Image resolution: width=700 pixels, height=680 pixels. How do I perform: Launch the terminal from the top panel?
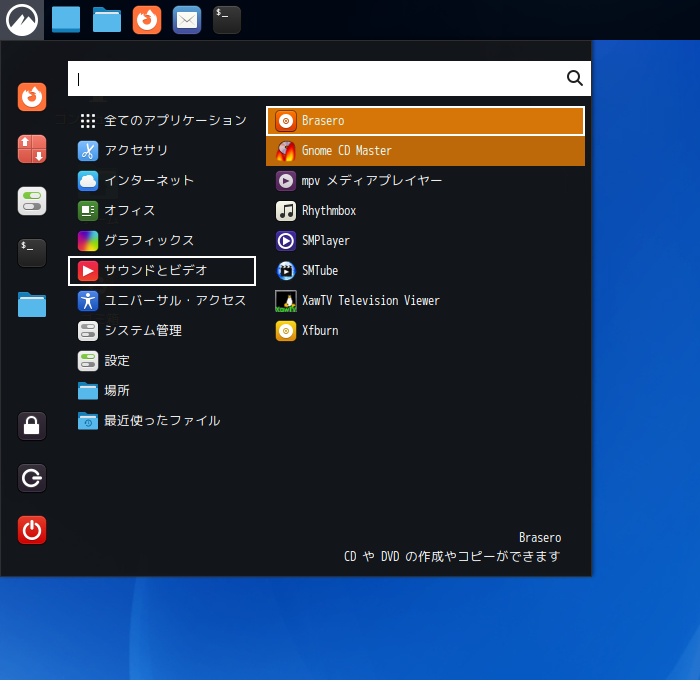(227, 20)
